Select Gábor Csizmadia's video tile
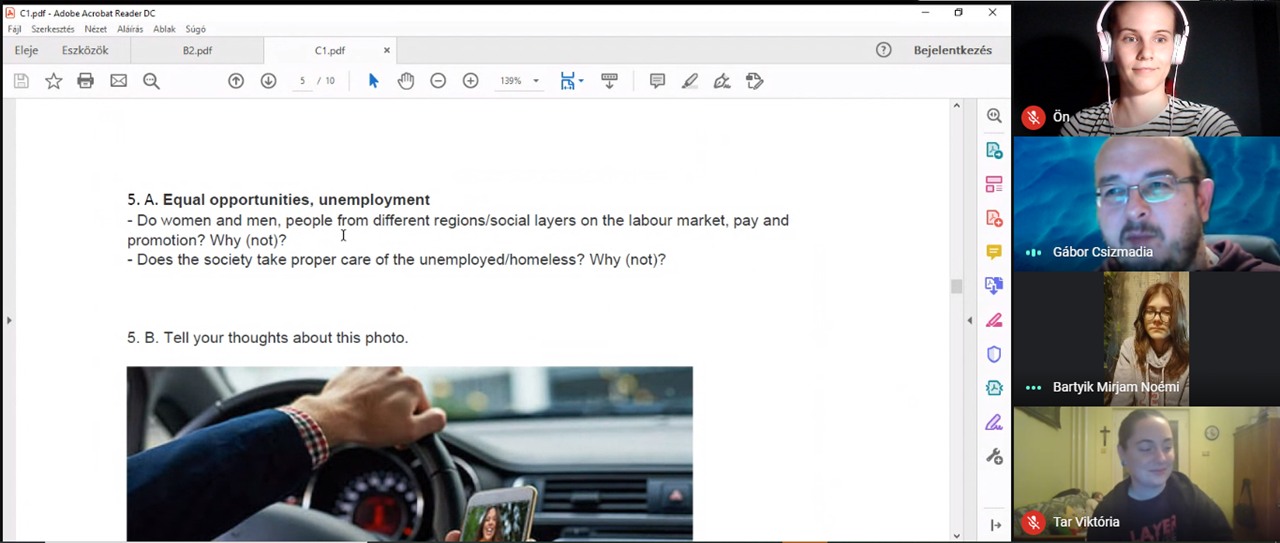 (1146, 204)
